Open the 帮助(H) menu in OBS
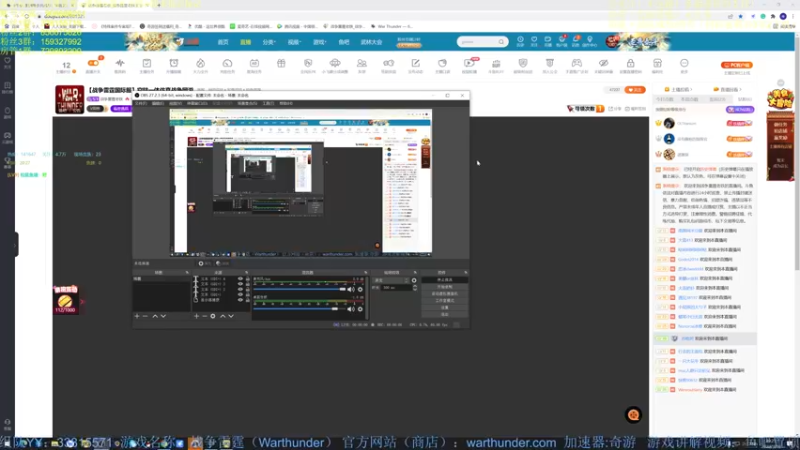 [286, 103]
